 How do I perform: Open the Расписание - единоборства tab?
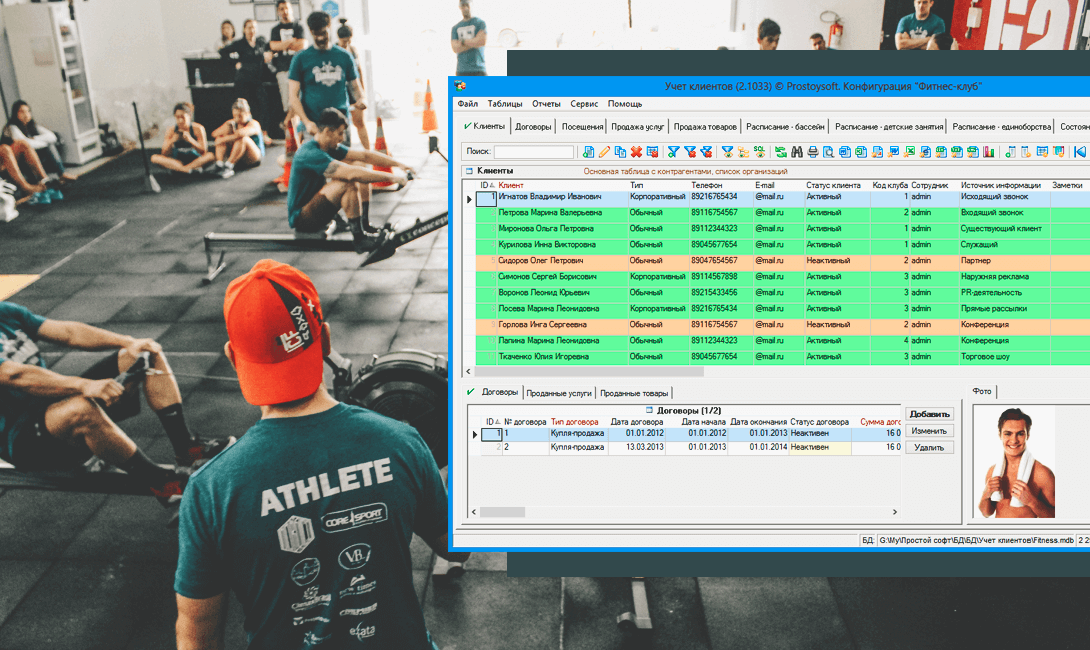pyautogui.click(x=1002, y=127)
